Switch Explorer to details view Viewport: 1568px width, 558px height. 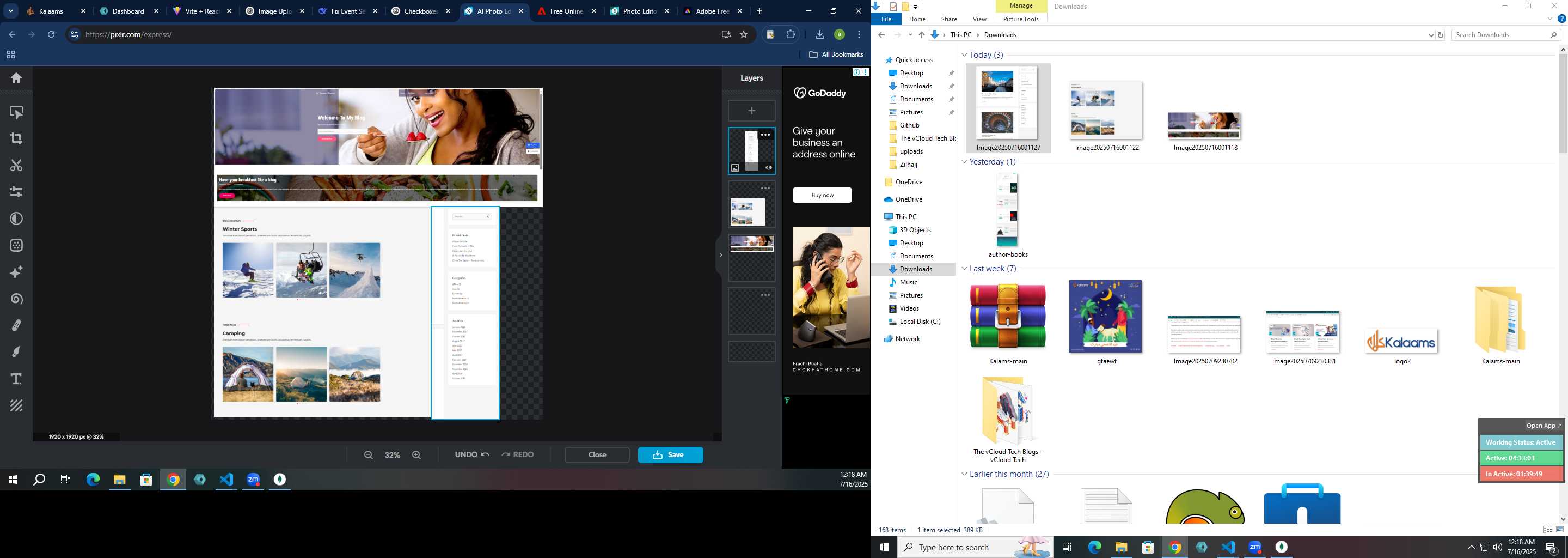pyautogui.click(x=1547, y=530)
